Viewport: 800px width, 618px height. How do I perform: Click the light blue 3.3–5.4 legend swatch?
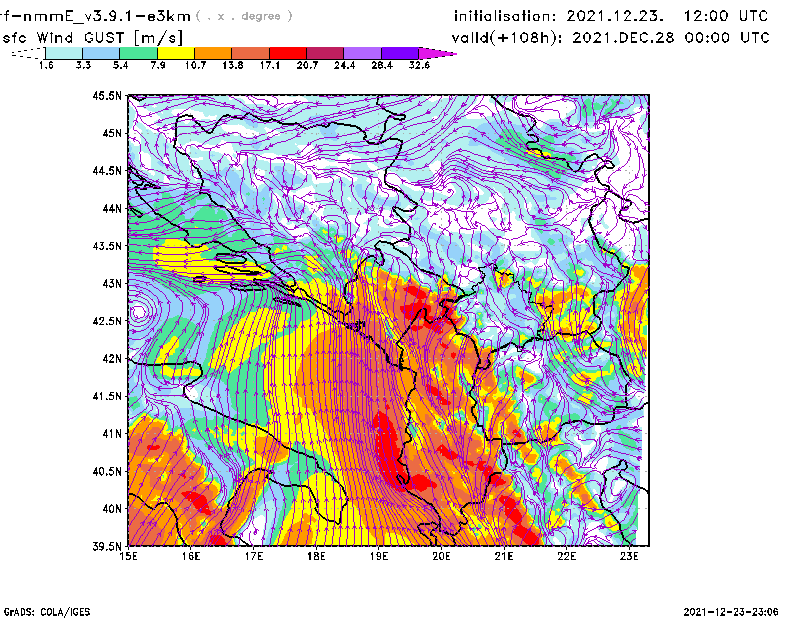click(101, 53)
